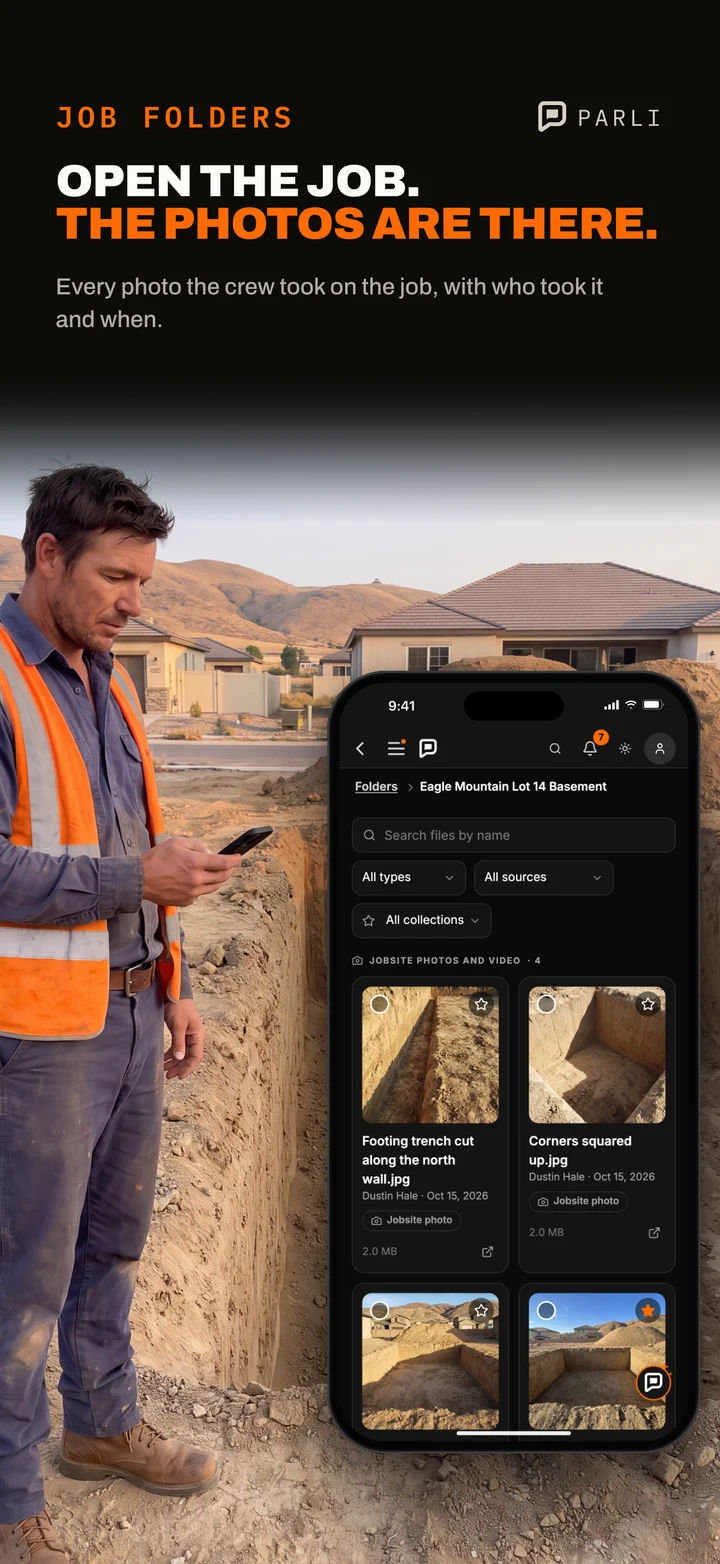Open the Corners squared up thumbnail

[597, 1055]
